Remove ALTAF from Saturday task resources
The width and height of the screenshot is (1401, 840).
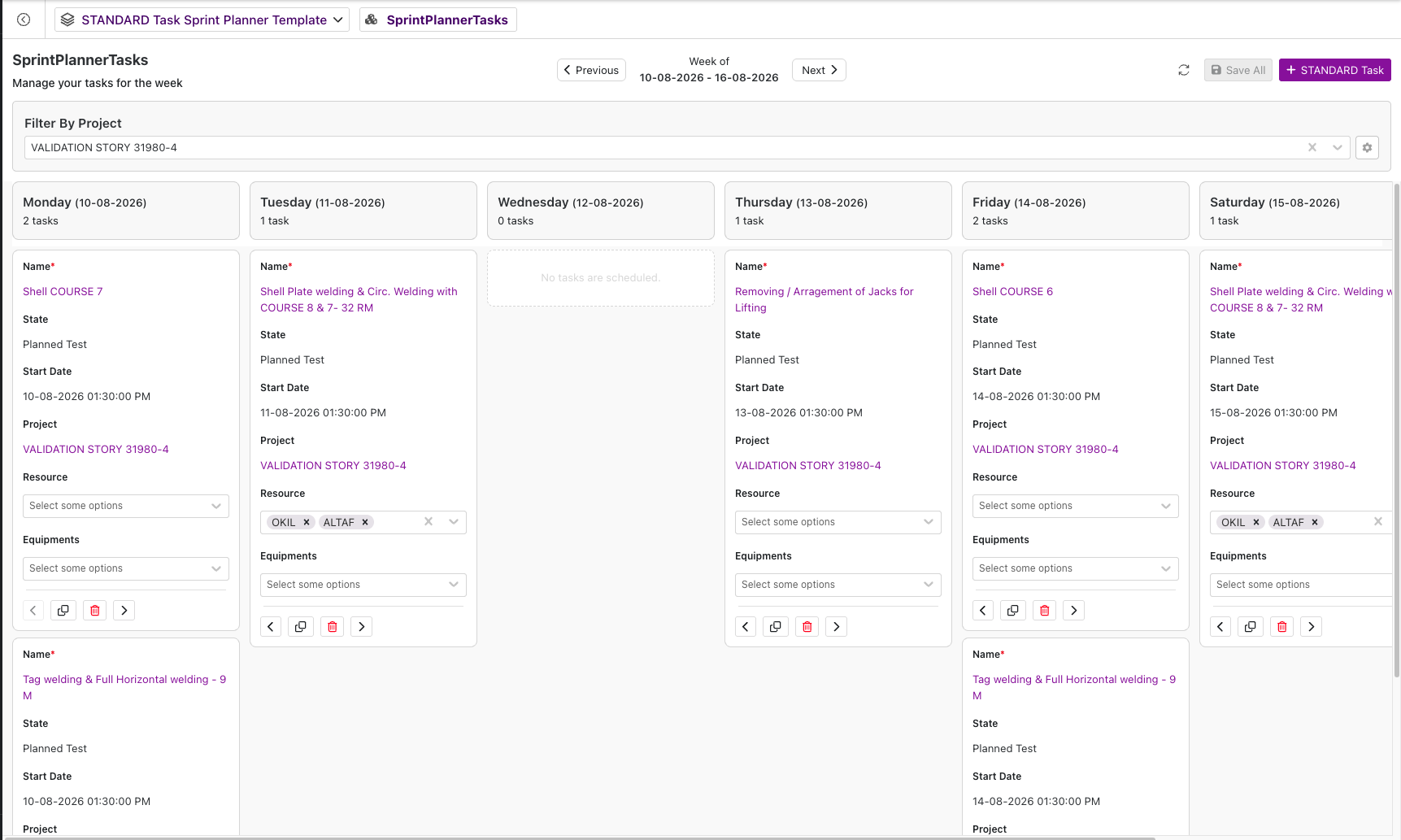click(x=1315, y=522)
